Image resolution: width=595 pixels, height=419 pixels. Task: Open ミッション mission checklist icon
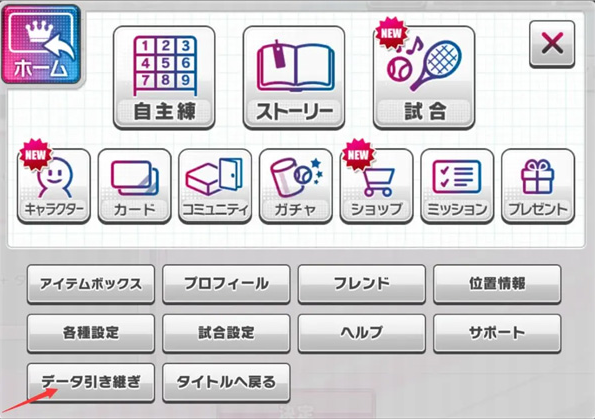click(457, 186)
